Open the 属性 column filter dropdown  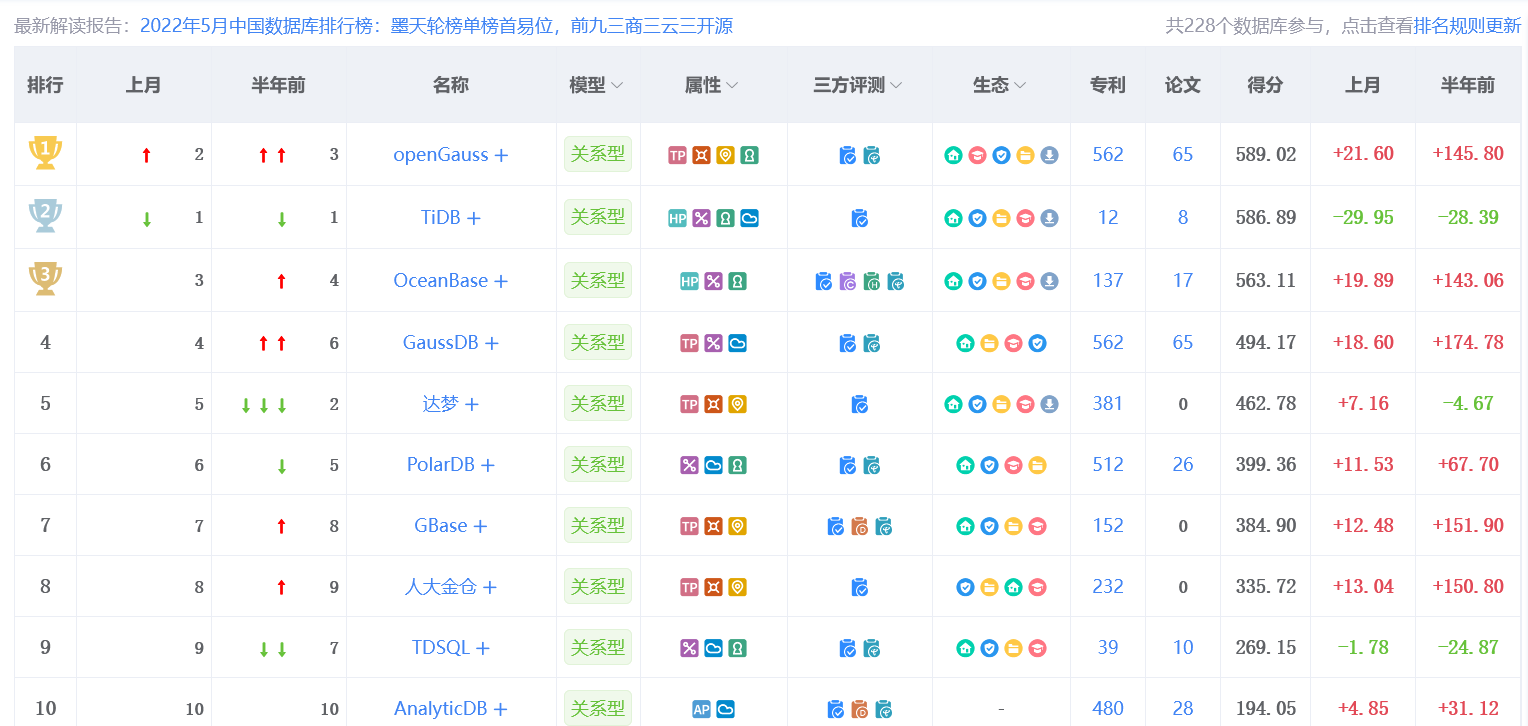click(x=730, y=85)
